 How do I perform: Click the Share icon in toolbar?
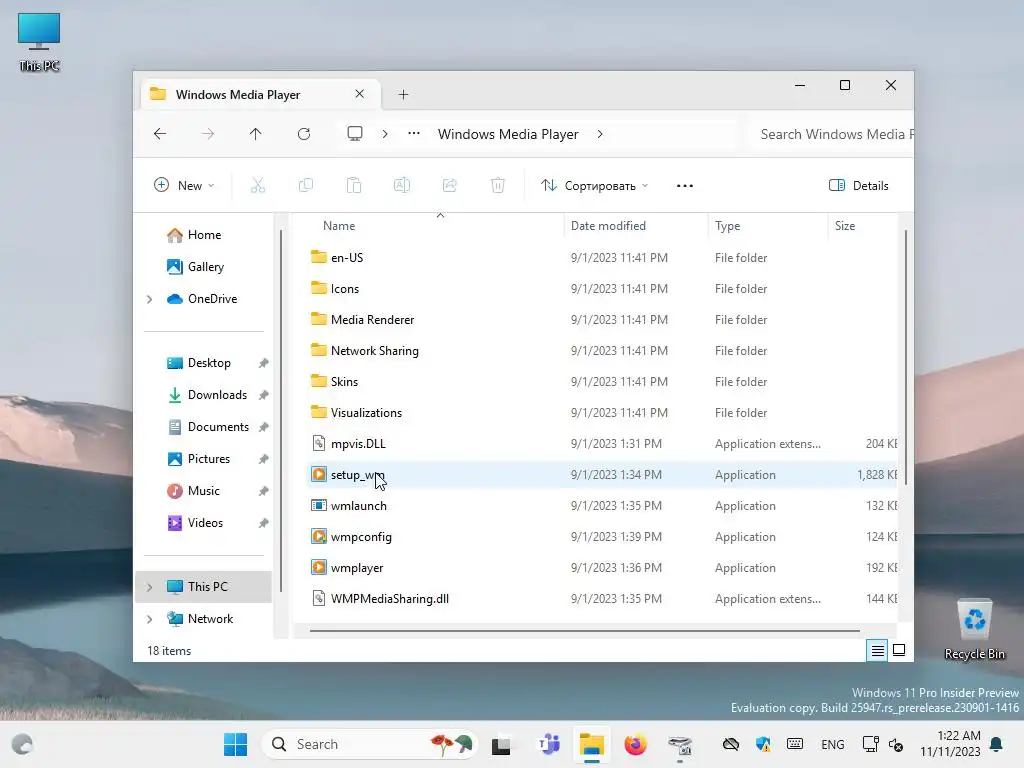coord(450,185)
